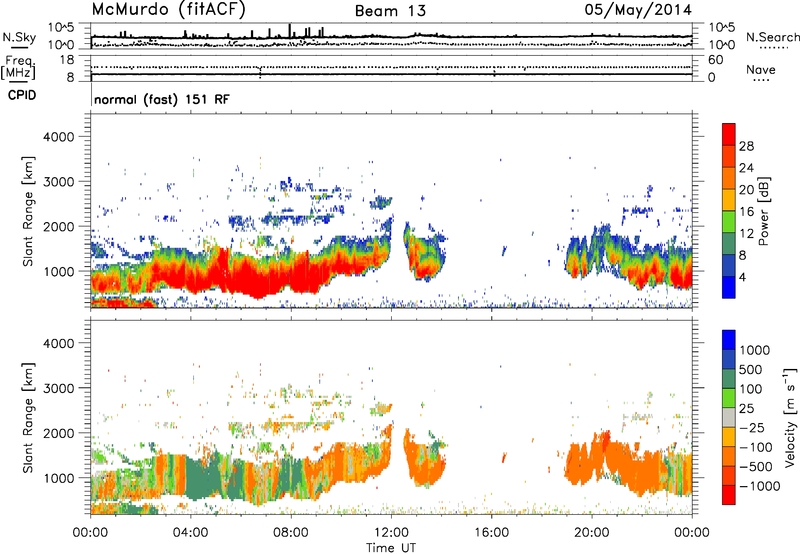The width and height of the screenshot is (800, 554).
Task: Pick the -500 to -1000 red-orange Velocity swatch
Action: click(729, 475)
